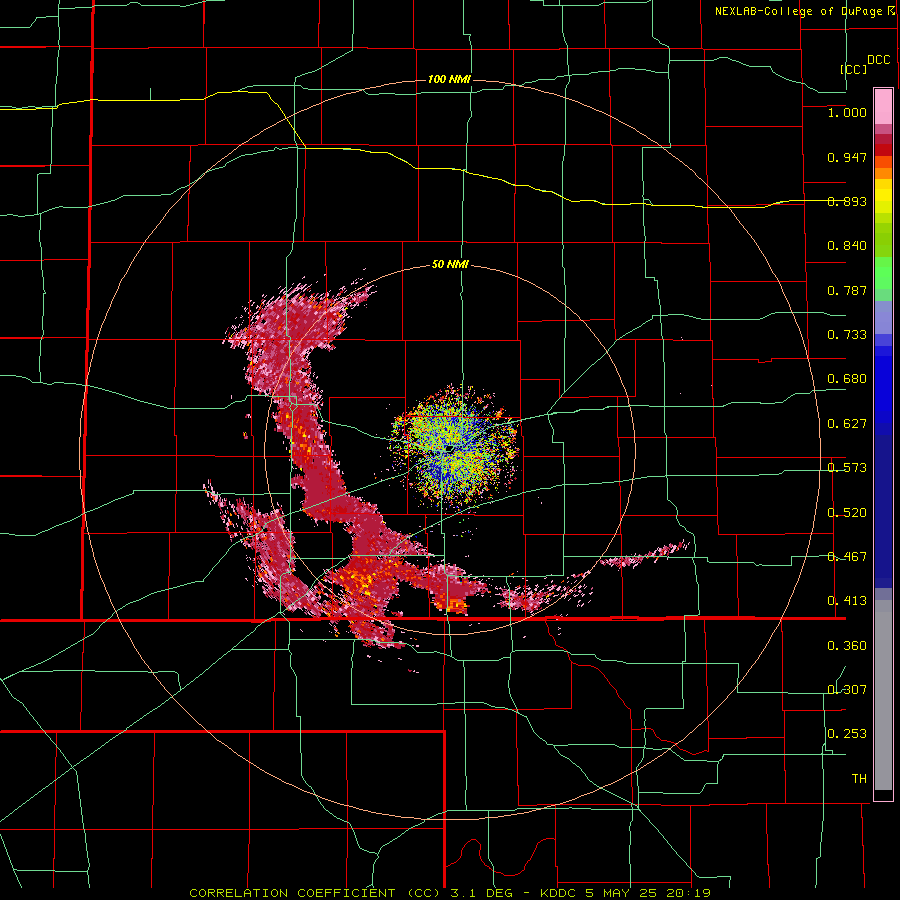The width and height of the screenshot is (900, 900).
Task: Pick the lavender segment near 0.733
Action: pos(883,317)
